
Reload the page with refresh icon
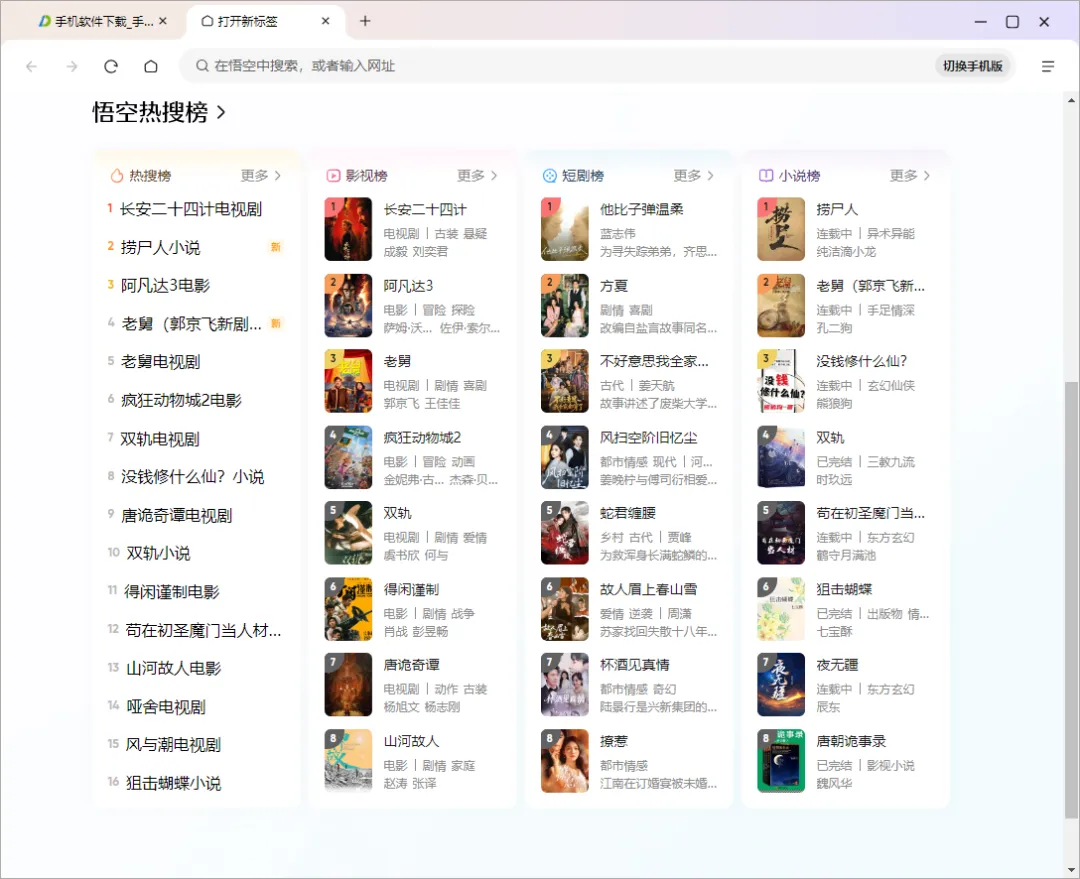point(111,66)
